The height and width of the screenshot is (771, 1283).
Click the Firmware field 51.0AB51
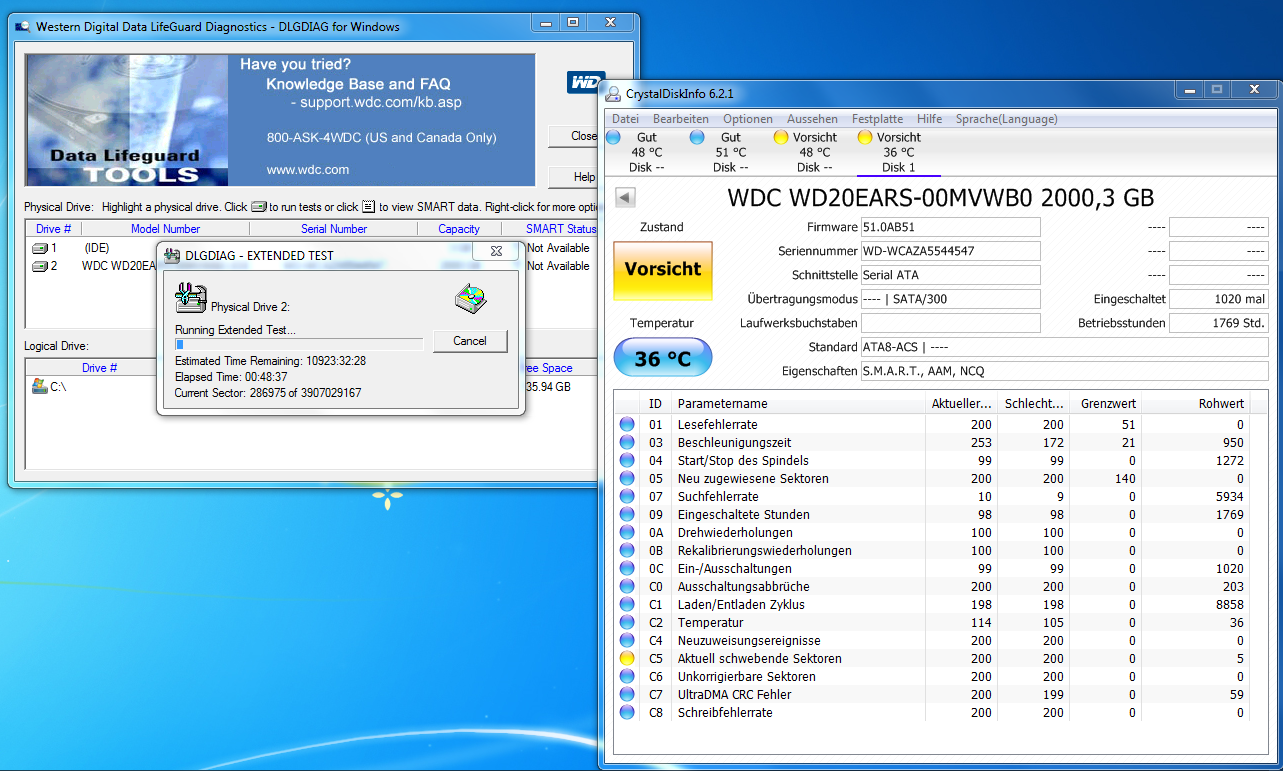tap(950, 227)
